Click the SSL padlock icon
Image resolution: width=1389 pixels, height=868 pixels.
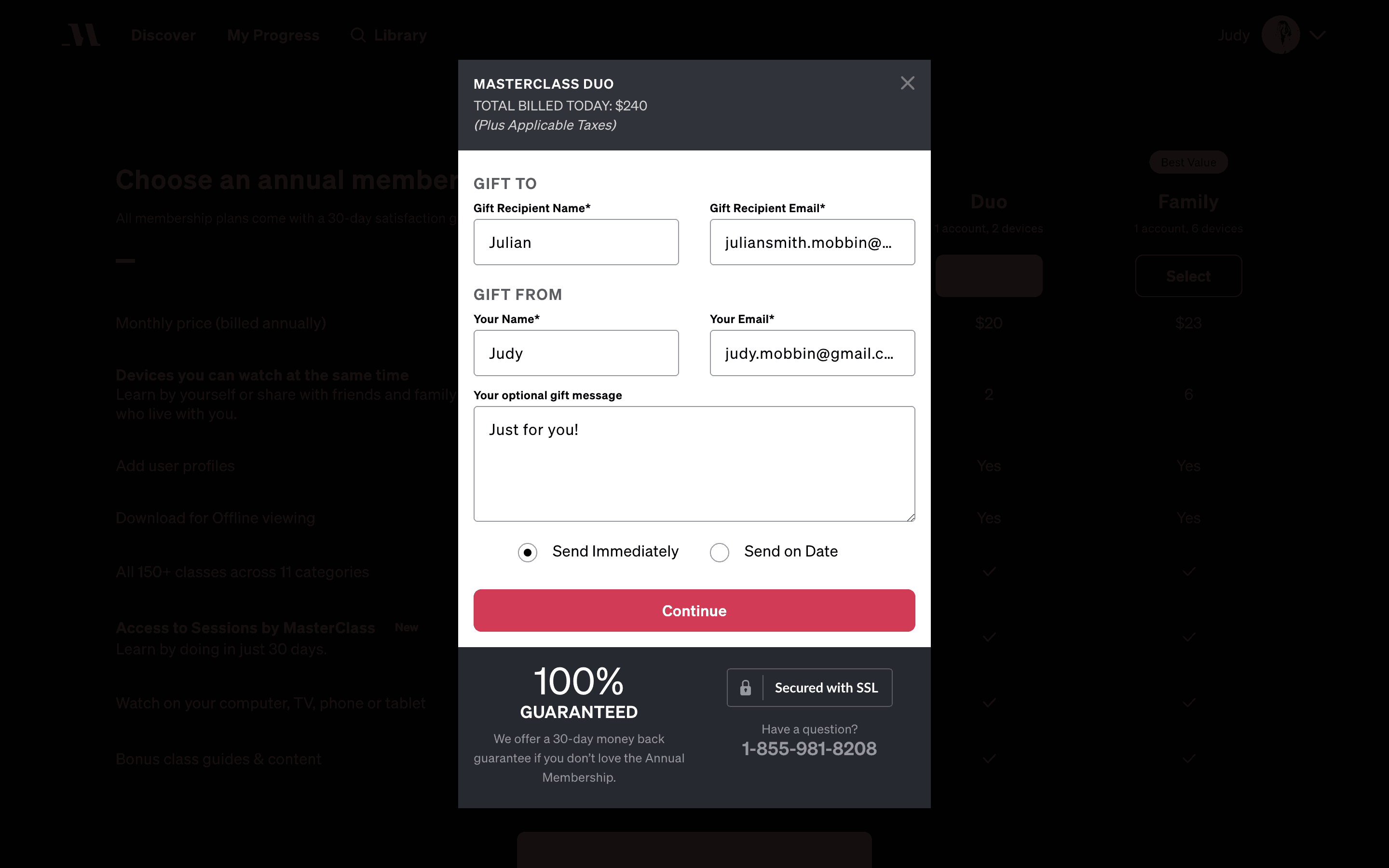point(745,688)
